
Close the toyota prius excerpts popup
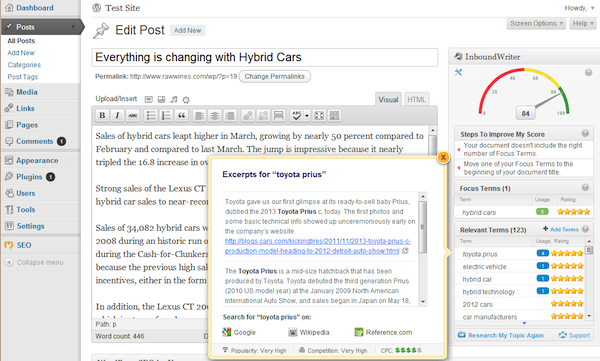coord(443,157)
